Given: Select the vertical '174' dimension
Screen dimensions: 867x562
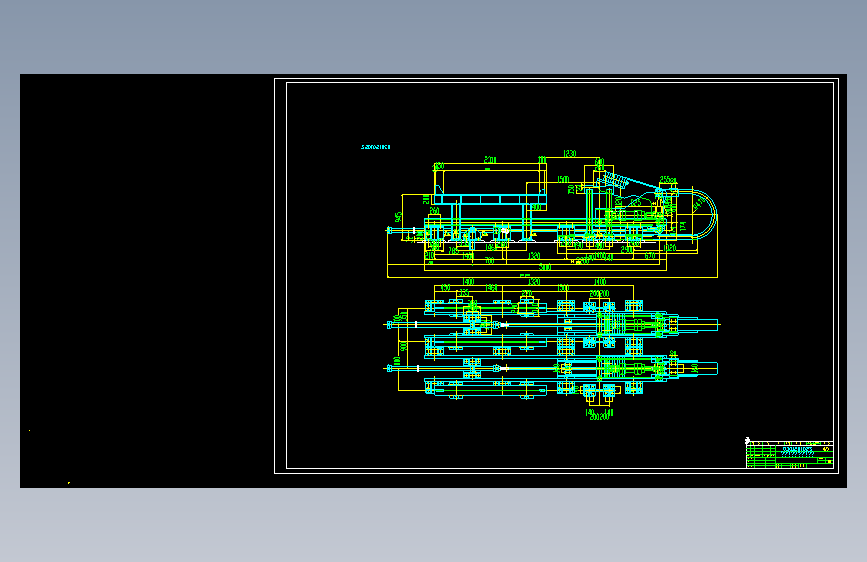Looking at the screenshot, I should pos(683,226).
